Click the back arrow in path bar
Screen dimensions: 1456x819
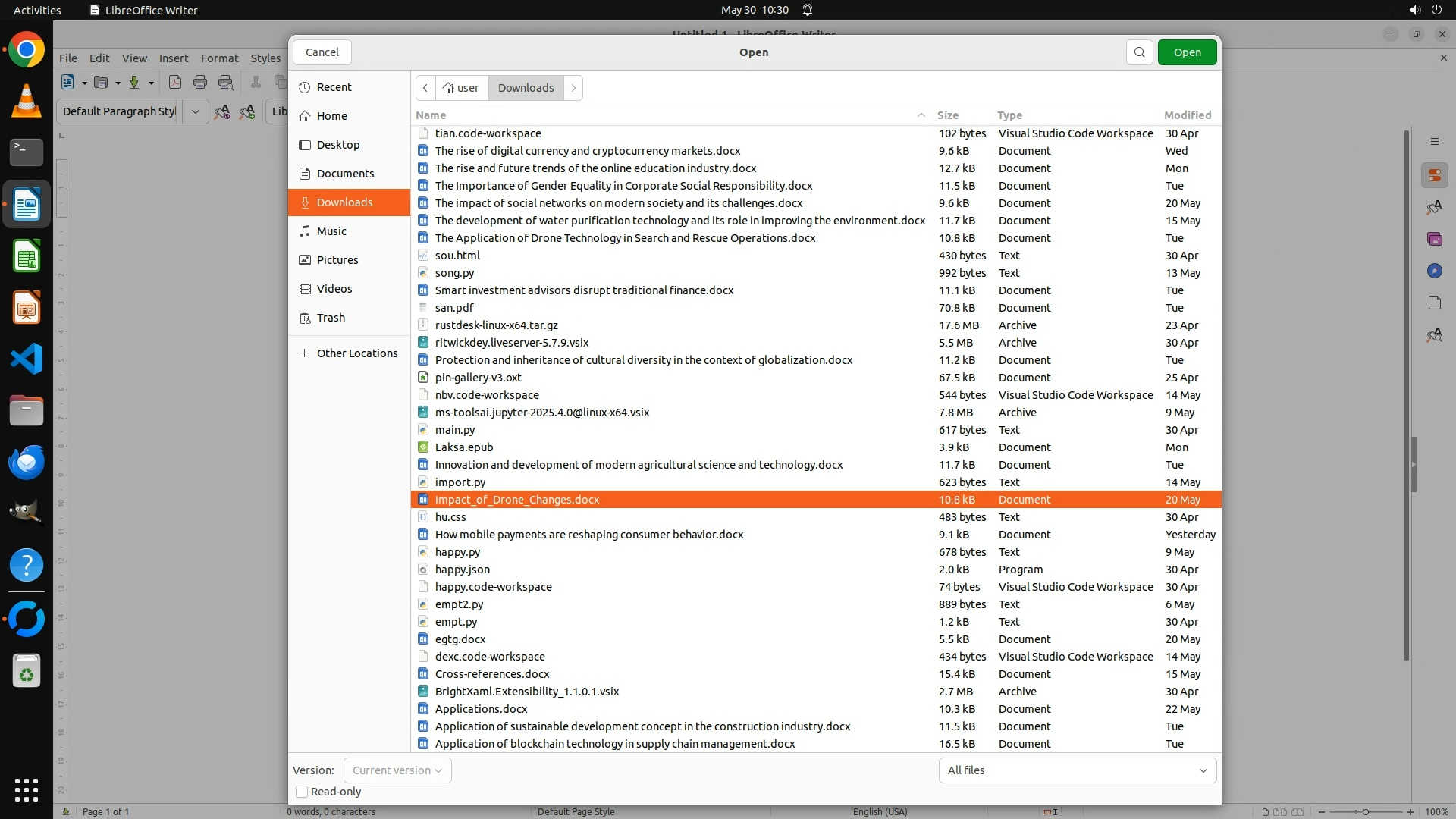pos(425,88)
